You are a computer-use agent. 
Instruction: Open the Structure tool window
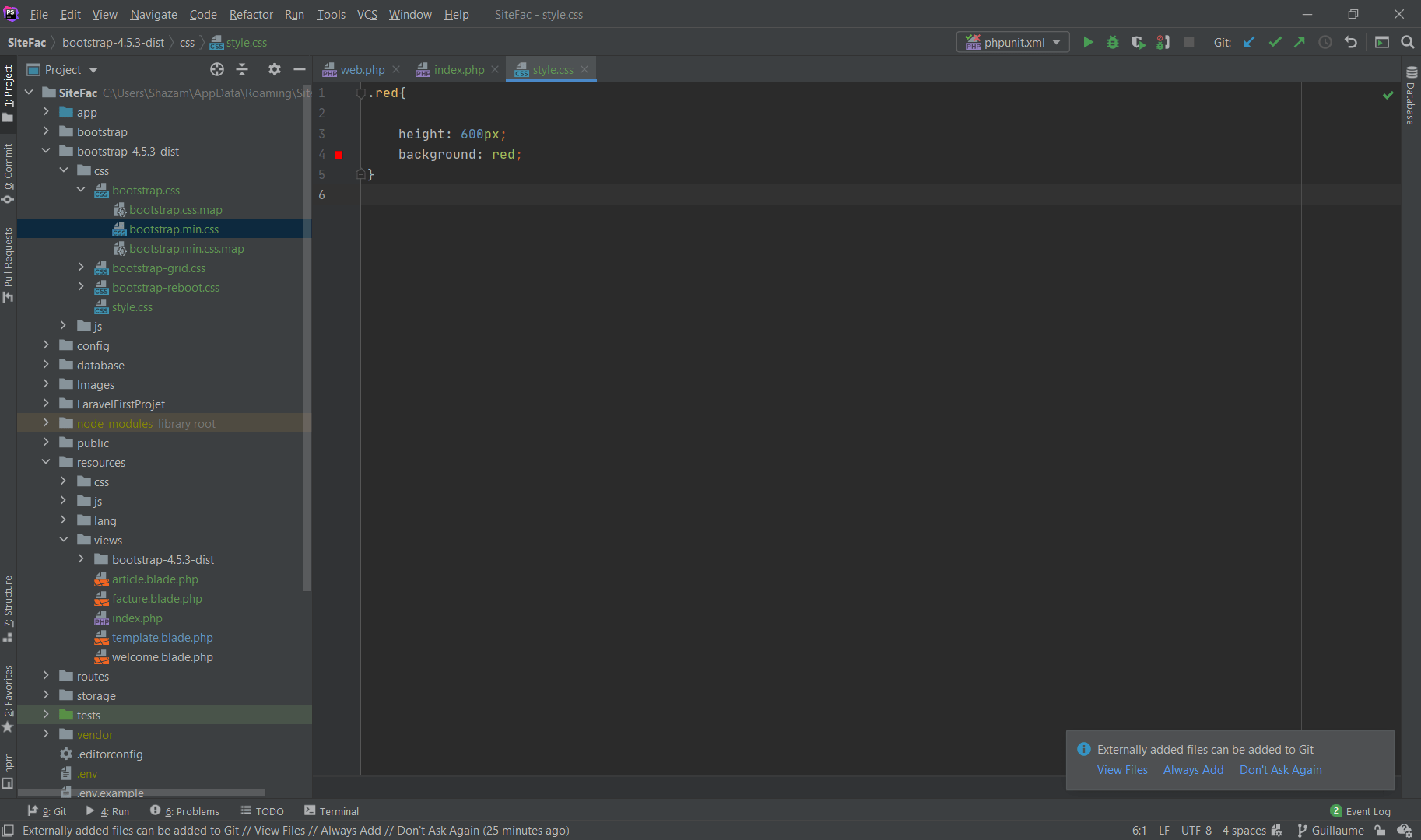8,609
